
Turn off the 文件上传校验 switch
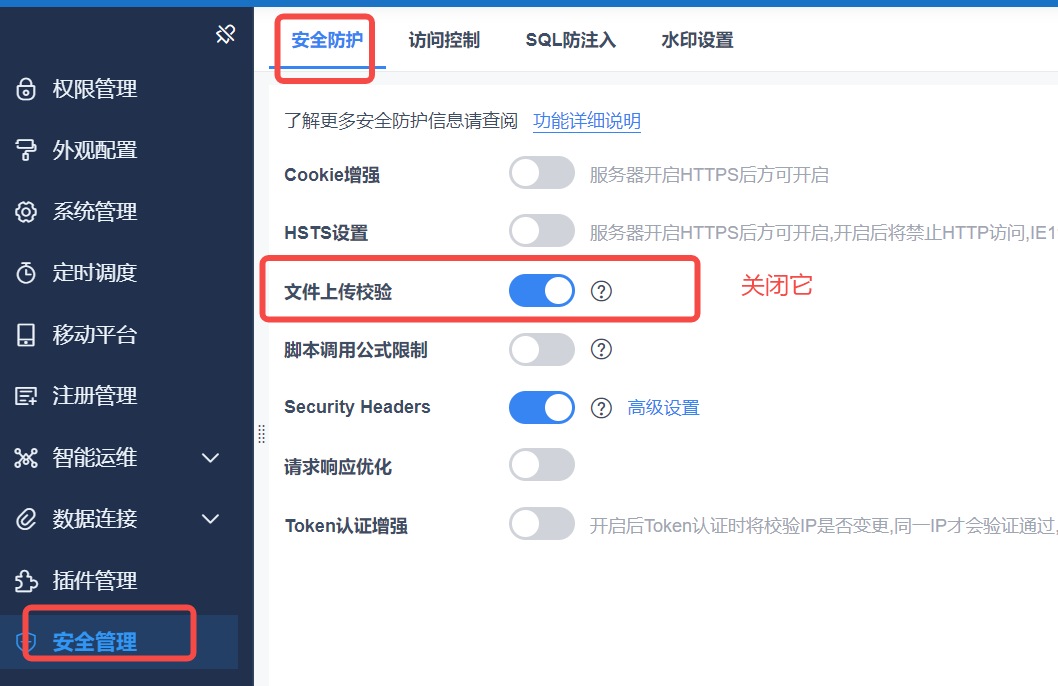[542, 291]
